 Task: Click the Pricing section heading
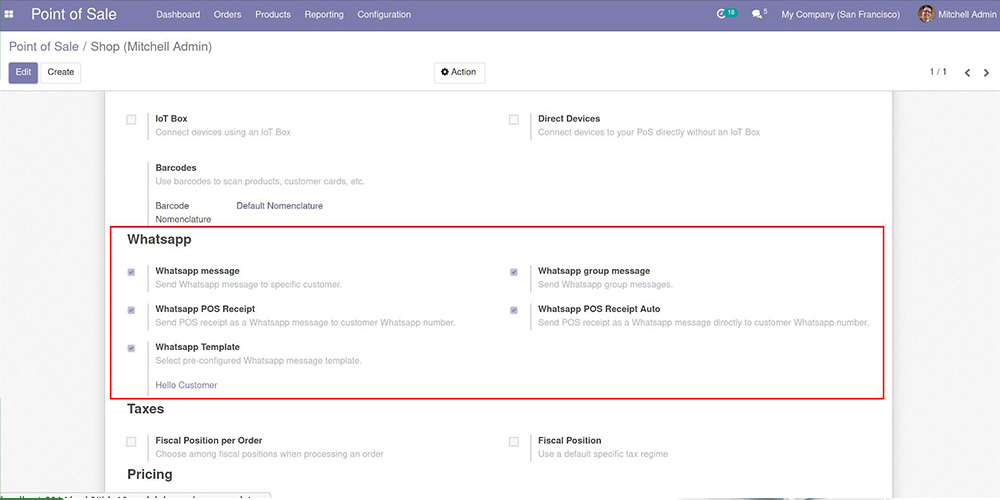pyautogui.click(x=150, y=474)
